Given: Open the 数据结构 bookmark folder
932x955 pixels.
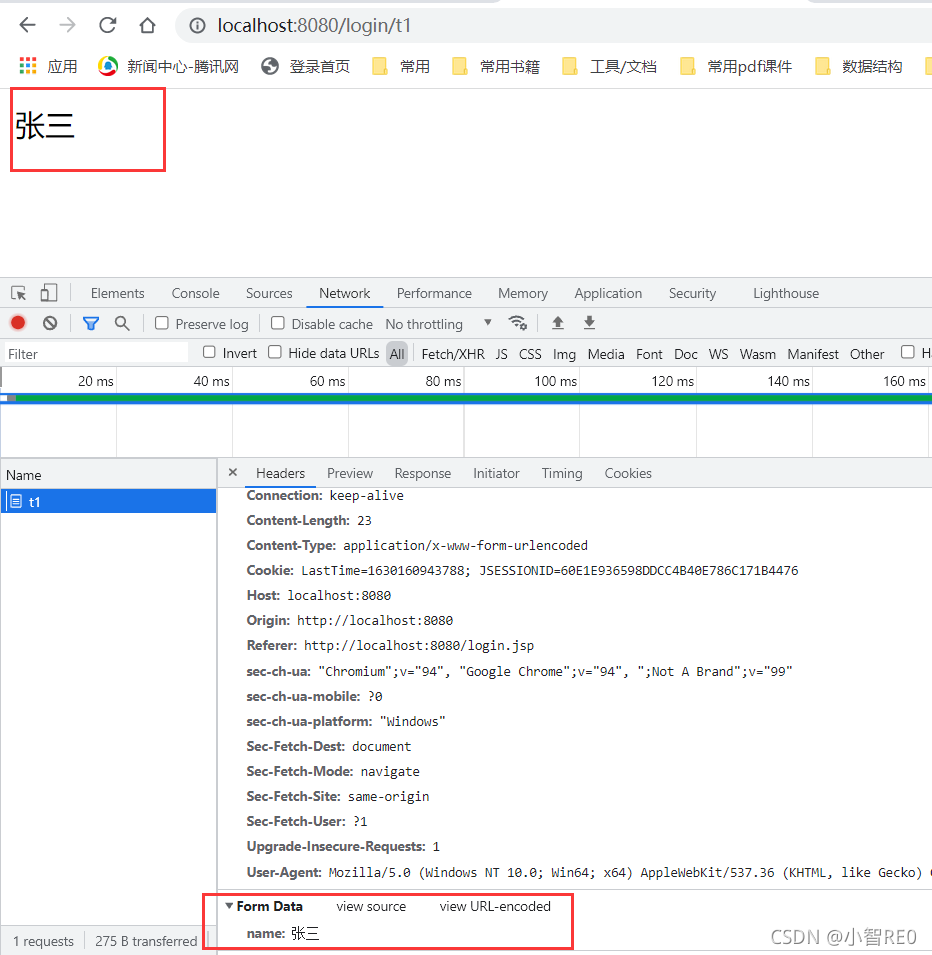Looking at the screenshot, I should [x=858, y=66].
